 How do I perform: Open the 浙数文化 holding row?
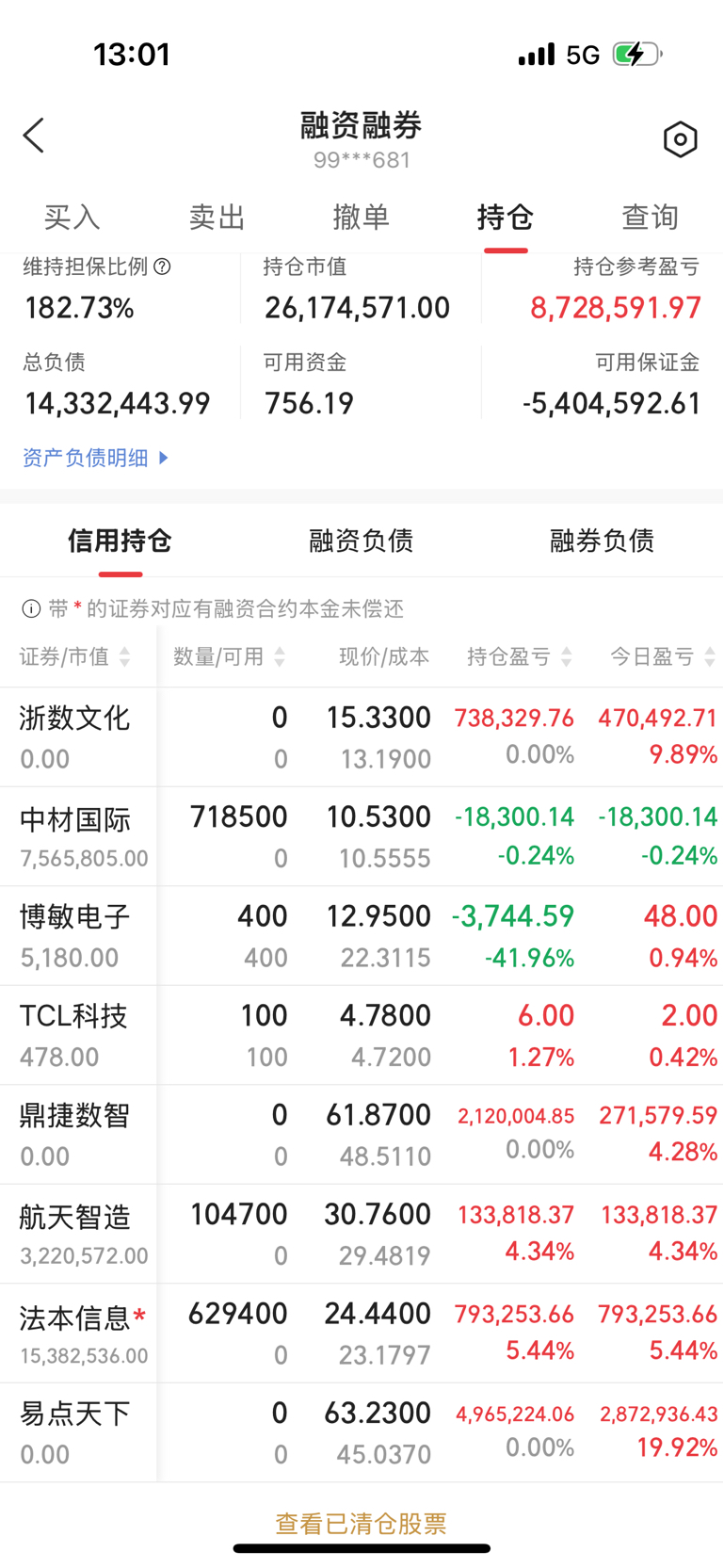[362, 737]
